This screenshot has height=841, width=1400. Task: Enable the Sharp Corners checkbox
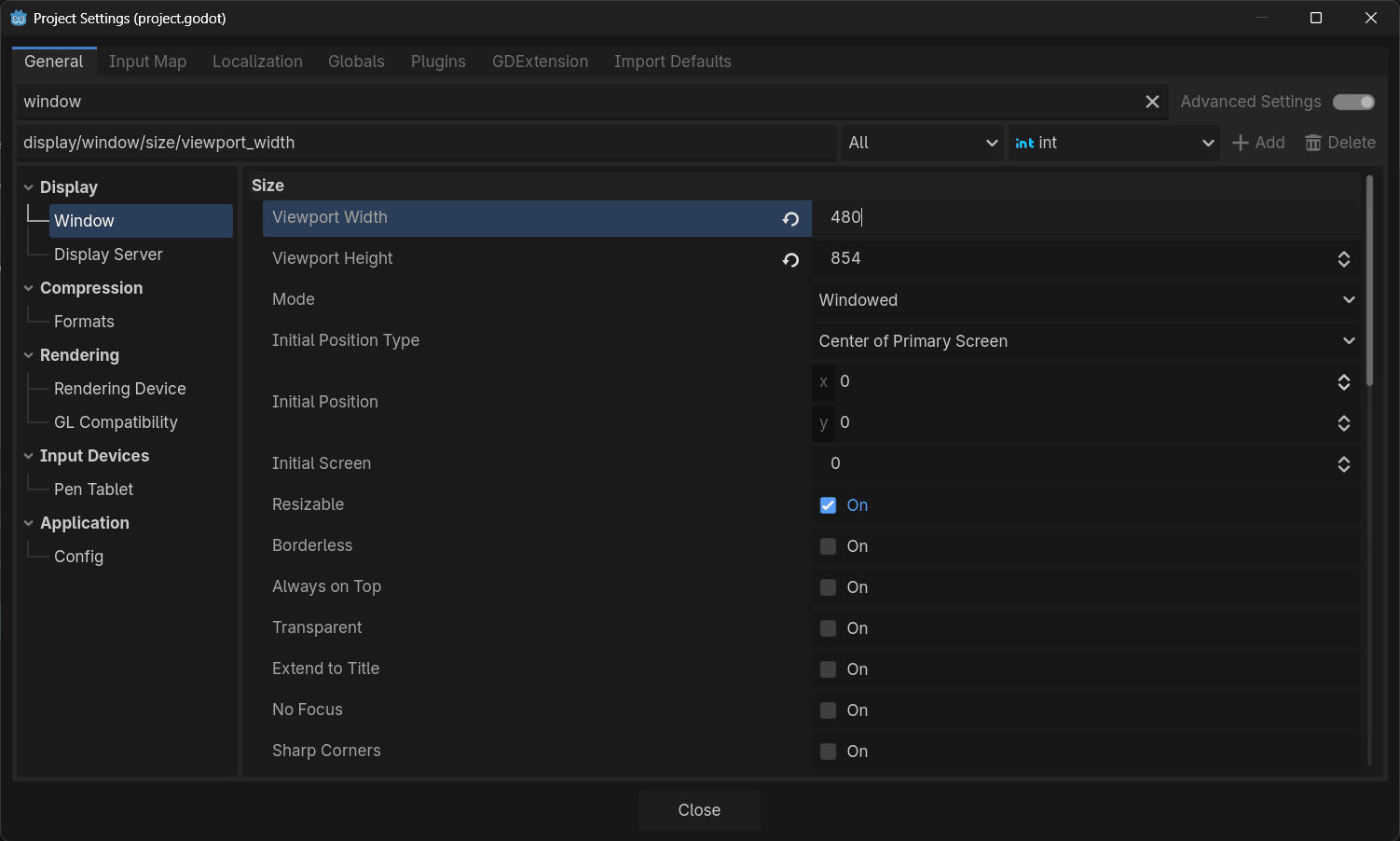(828, 751)
